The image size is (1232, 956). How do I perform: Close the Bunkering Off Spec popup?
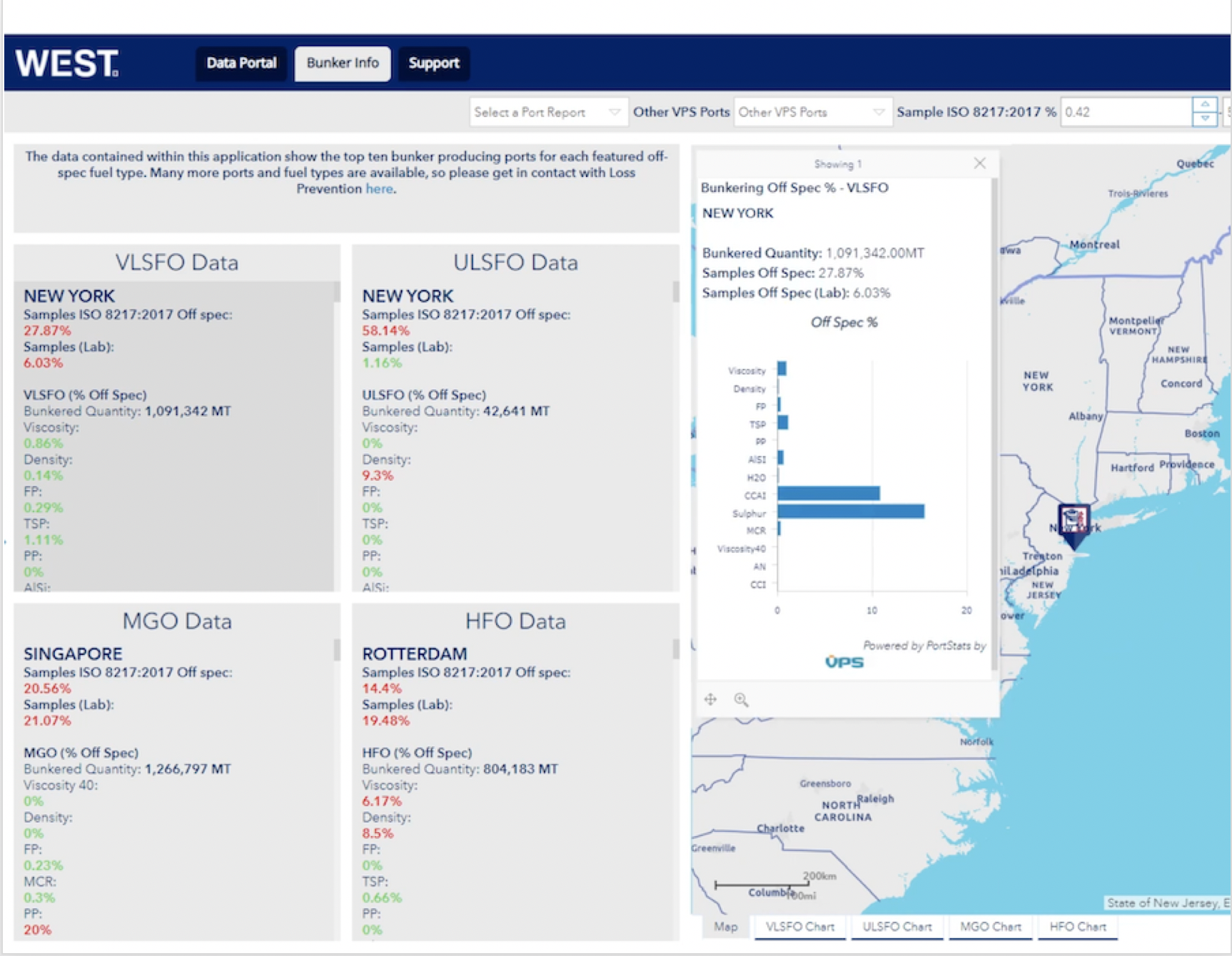tap(980, 163)
